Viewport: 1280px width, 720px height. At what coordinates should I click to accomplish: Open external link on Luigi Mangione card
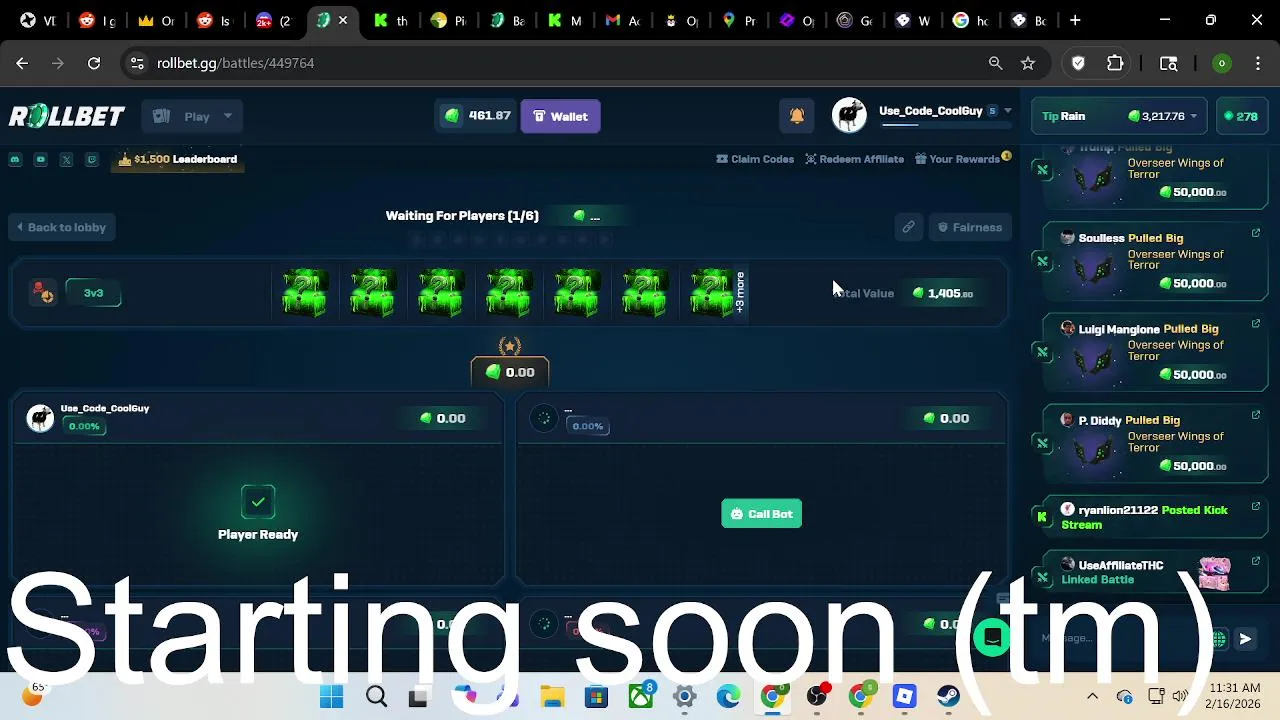point(1256,324)
